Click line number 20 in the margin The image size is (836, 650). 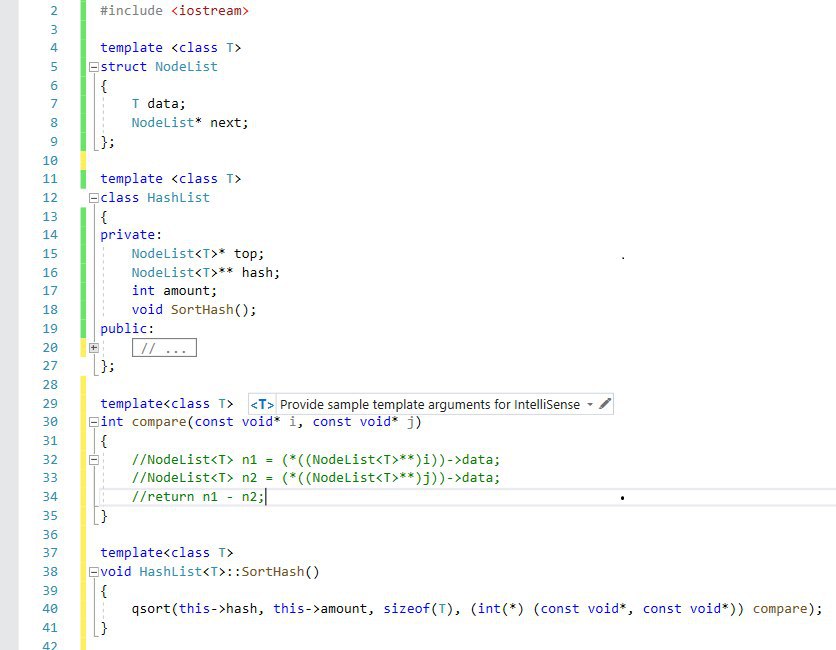click(50, 348)
